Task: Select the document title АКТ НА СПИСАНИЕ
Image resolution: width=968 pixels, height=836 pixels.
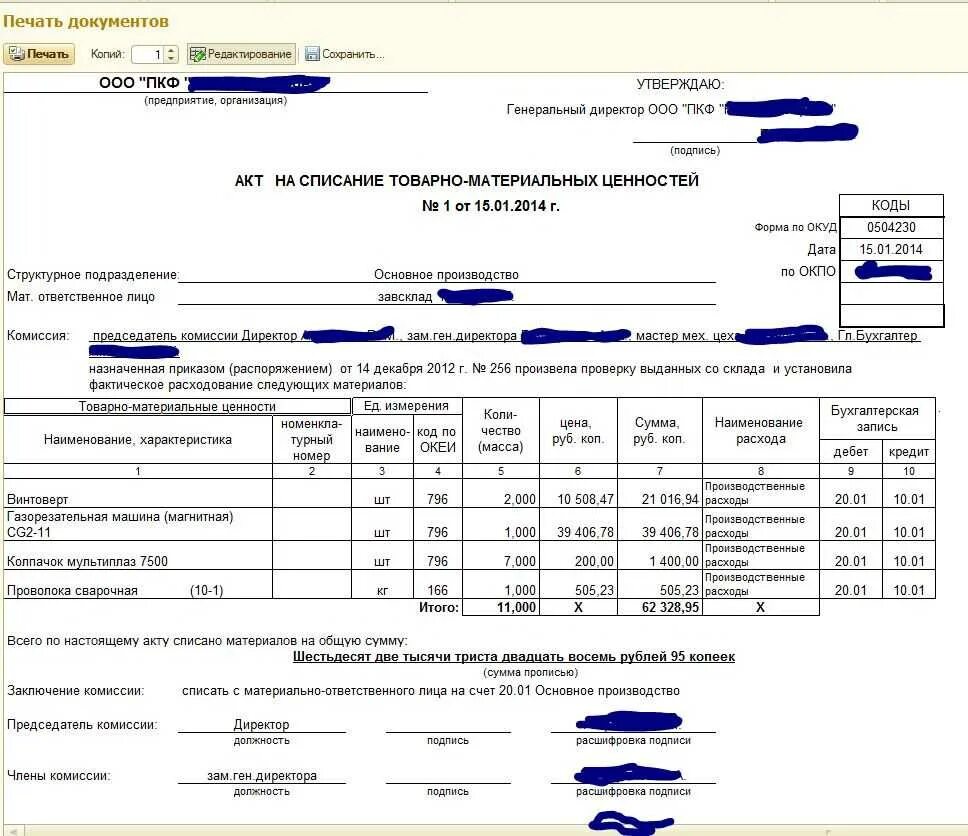Action: pos(467,181)
